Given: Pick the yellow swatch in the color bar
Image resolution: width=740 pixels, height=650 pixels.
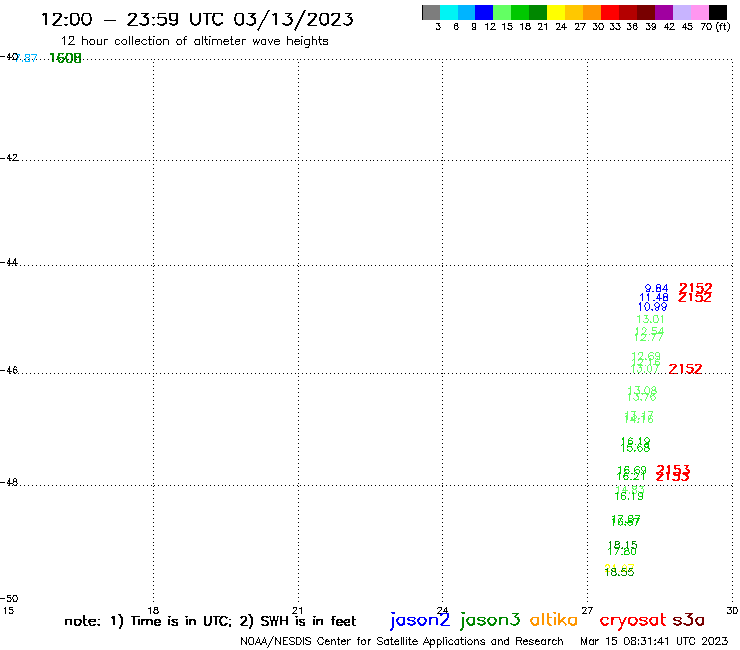Looking at the screenshot, I should coord(556,13).
